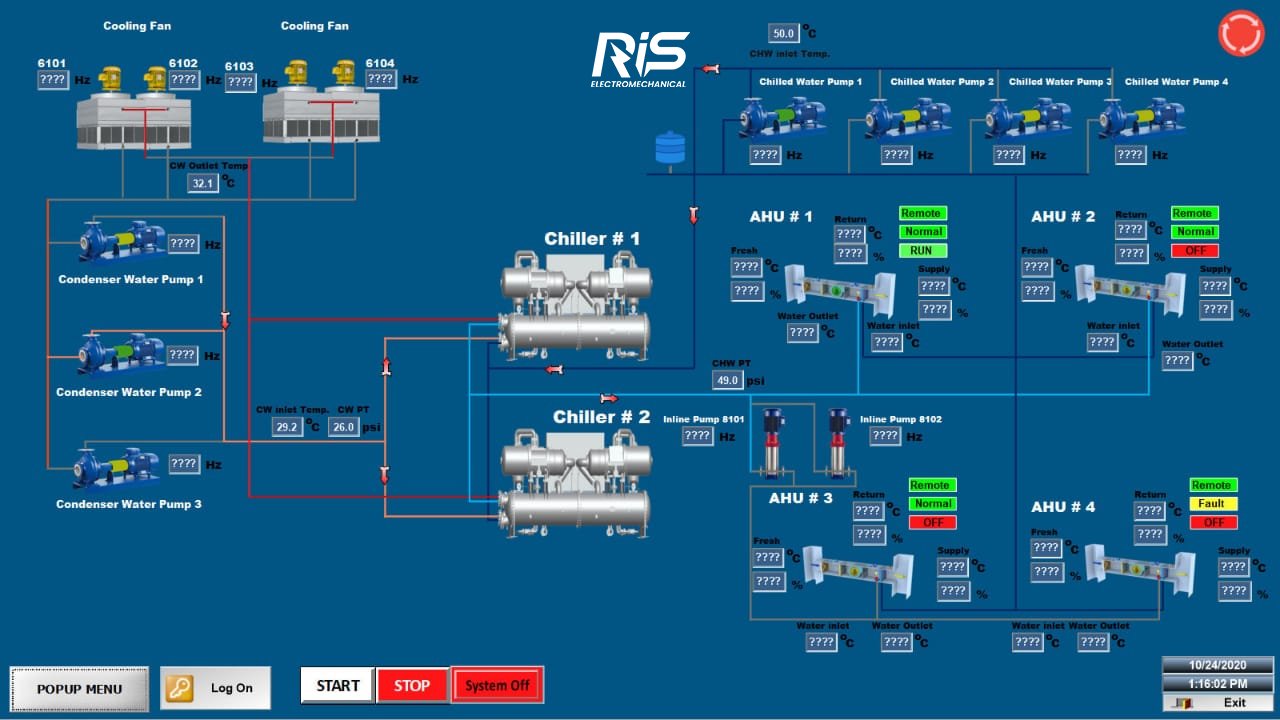The image size is (1280, 720).
Task: Click the blue expansion tank icon
Action: (669, 148)
